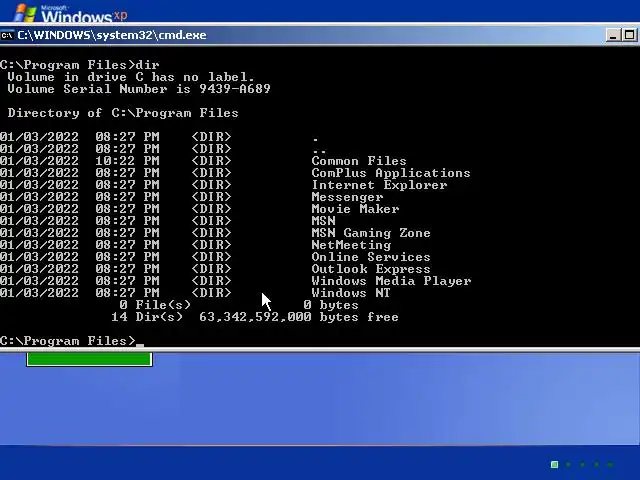Click the cmd.exe title bar text

point(112,35)
